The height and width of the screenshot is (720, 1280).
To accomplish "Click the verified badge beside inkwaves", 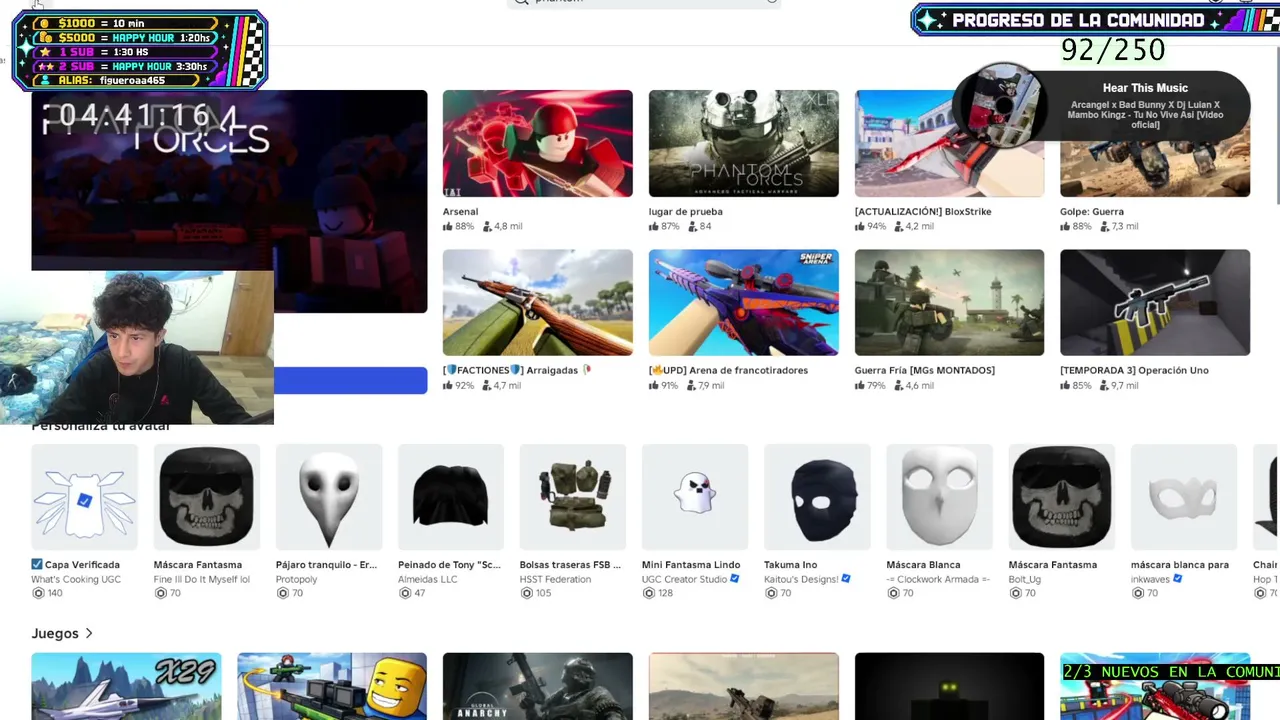I will 1178,579.
